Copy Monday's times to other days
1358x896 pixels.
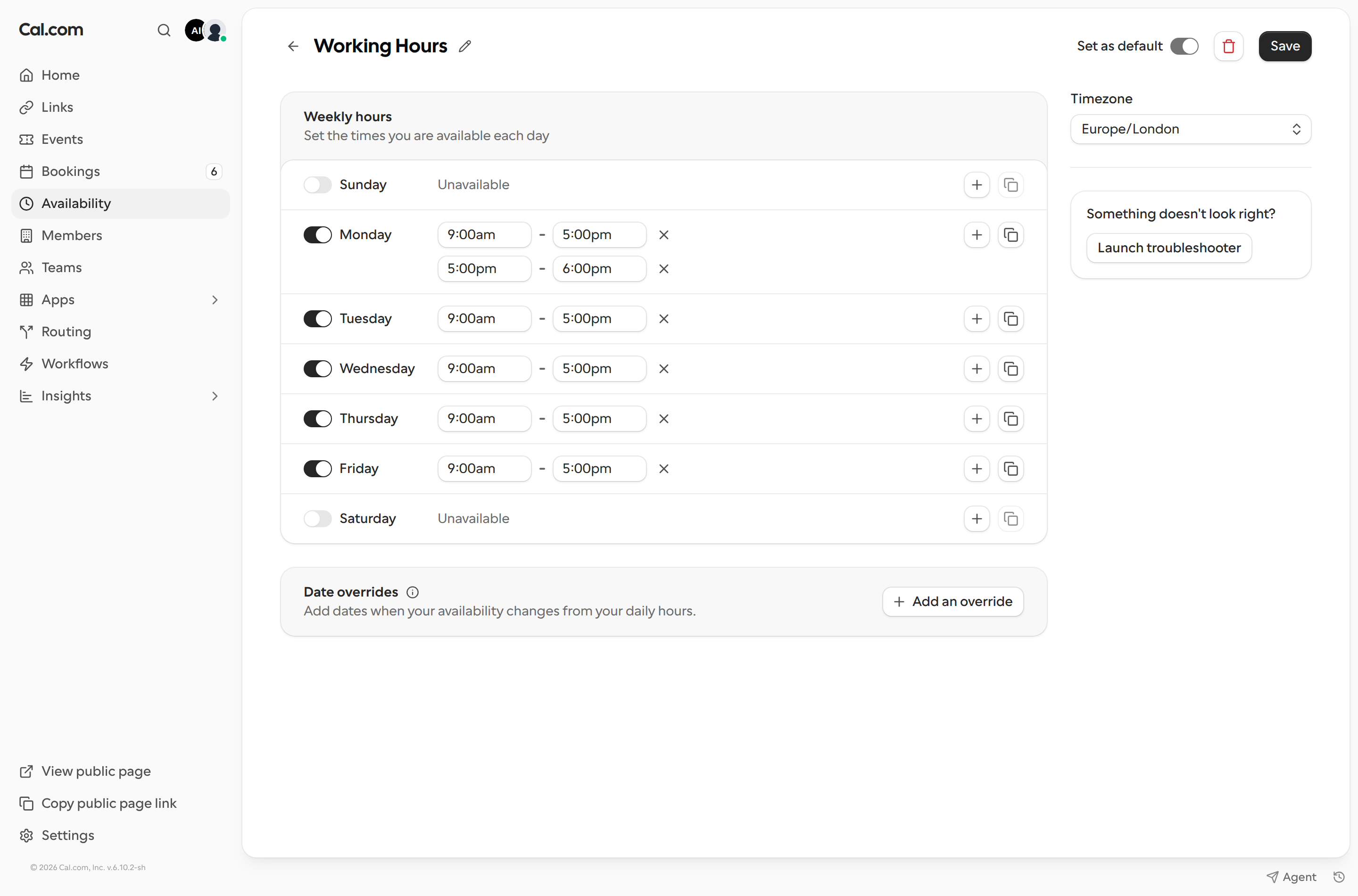click(x=1010, y=235)
